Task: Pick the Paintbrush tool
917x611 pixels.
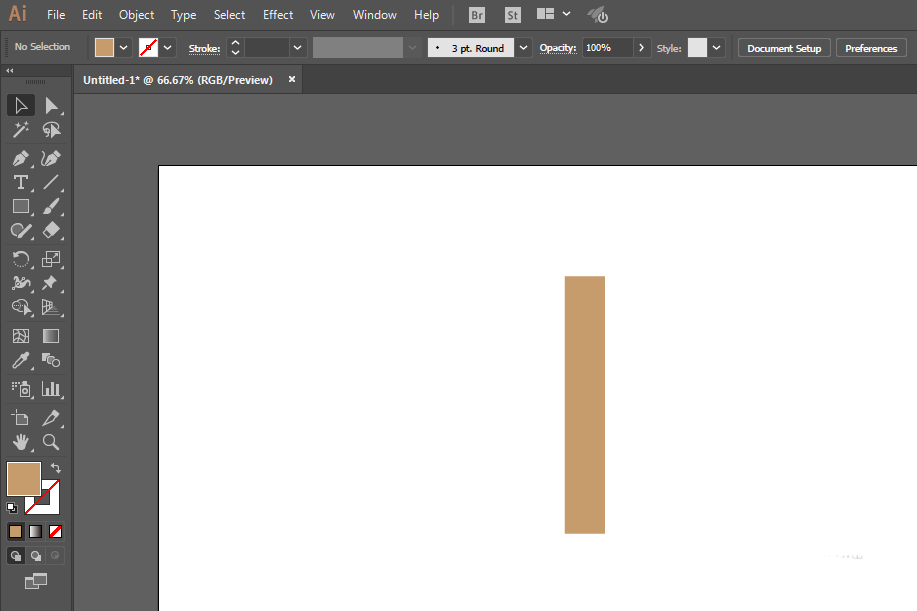Action: (x=51, y=206)
